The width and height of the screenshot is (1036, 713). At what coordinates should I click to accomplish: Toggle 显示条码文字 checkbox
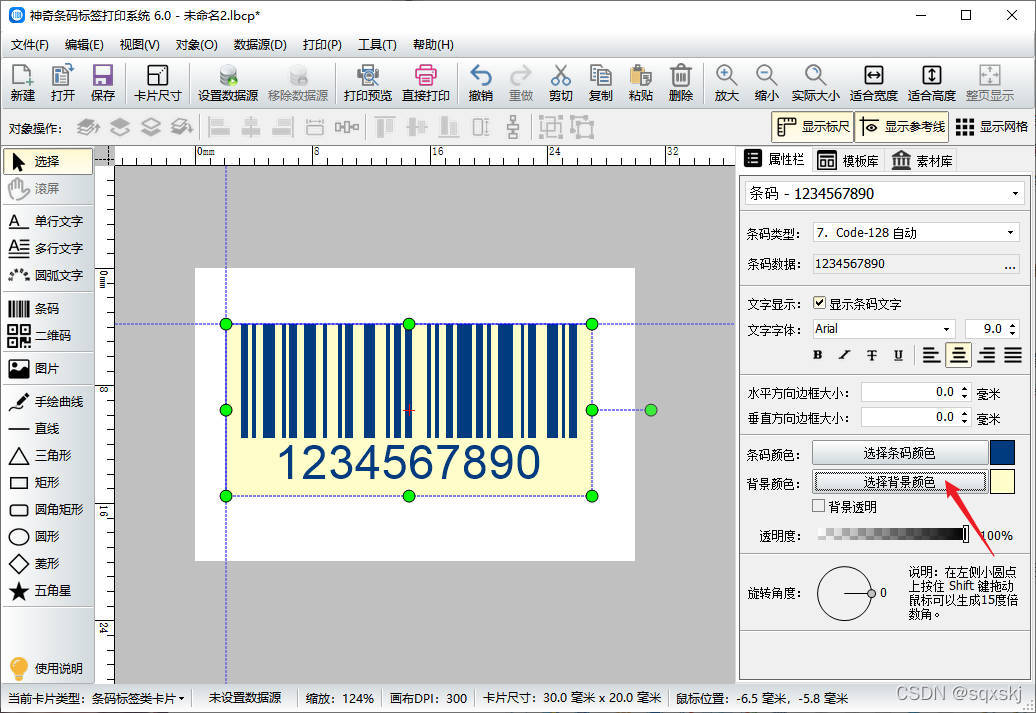[819, 303]
